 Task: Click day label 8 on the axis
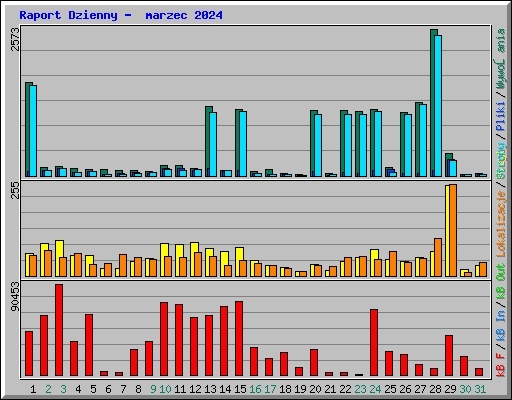click(x=138, y=389)
